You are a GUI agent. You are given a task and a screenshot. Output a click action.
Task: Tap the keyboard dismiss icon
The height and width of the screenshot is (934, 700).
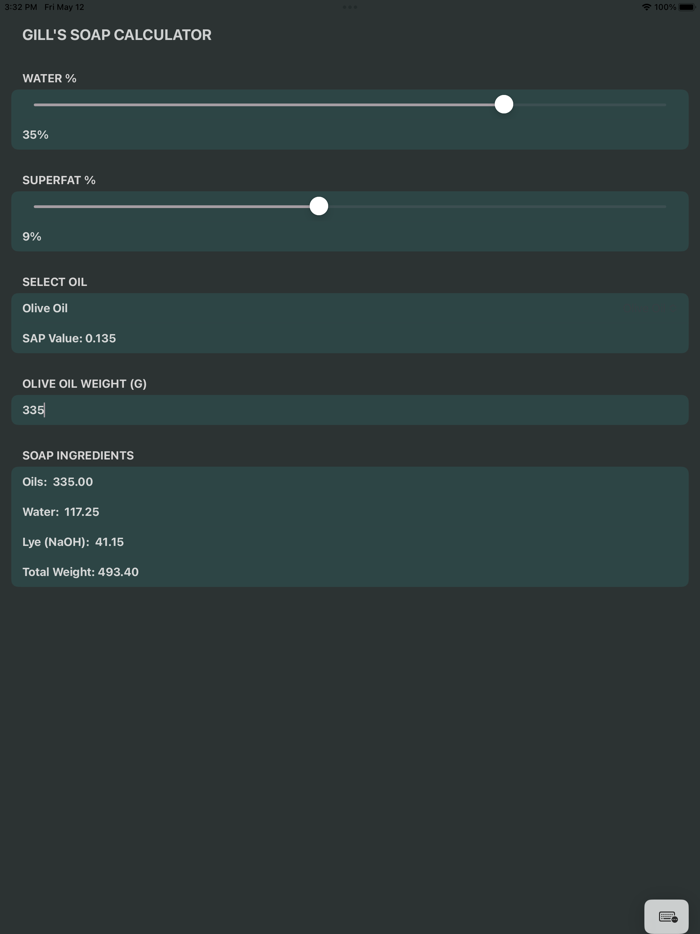[x=667, y=916]
